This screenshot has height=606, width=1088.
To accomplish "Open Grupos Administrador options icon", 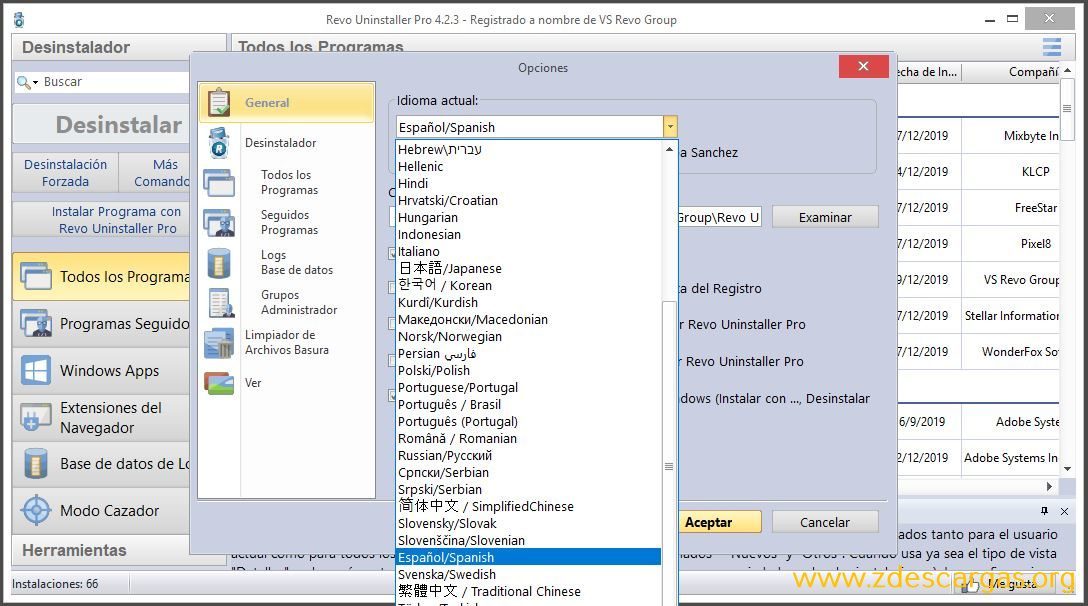I will tap(222, 303).
